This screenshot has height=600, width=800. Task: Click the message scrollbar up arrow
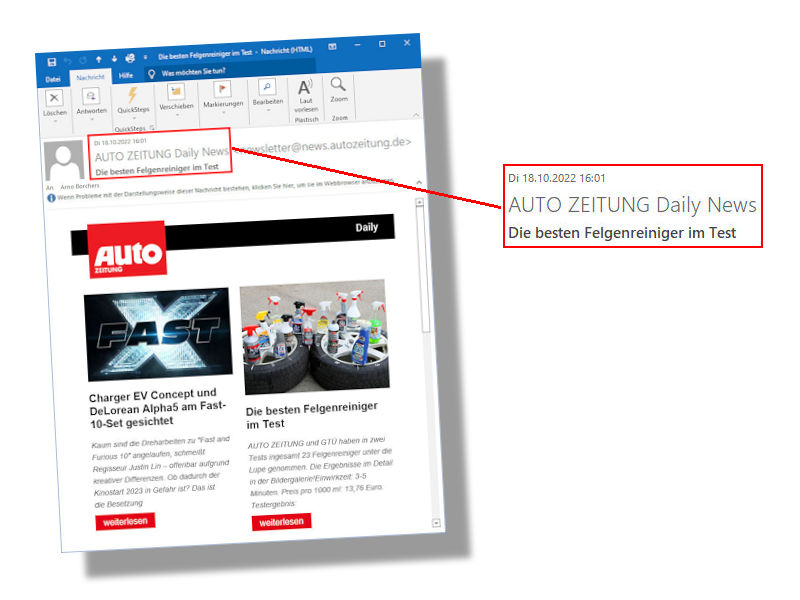pyautogui.click(x=419, y=202)
